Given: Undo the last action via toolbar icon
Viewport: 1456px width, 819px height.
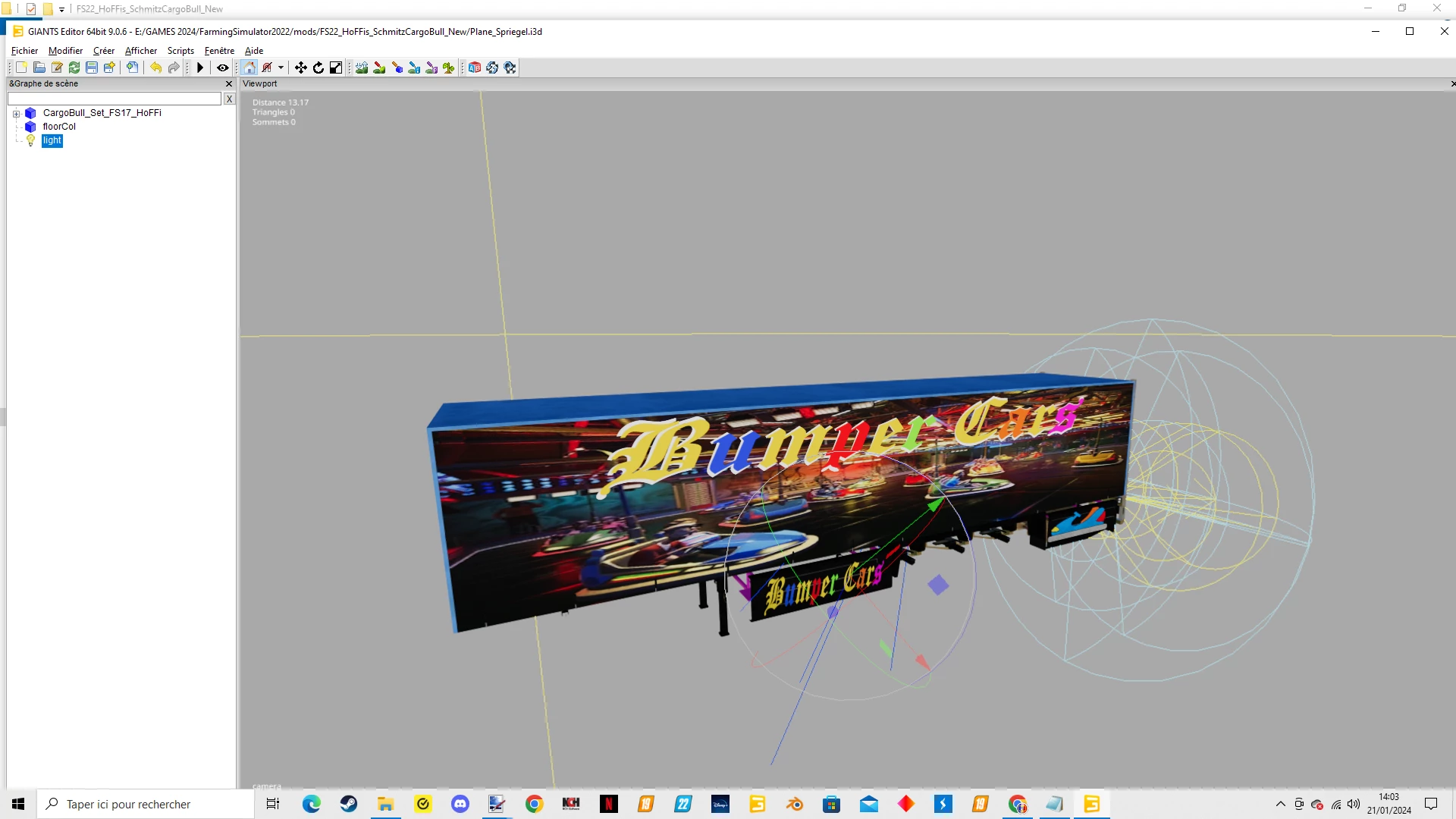Looking at the screenshot, I should tap(156, 67).
